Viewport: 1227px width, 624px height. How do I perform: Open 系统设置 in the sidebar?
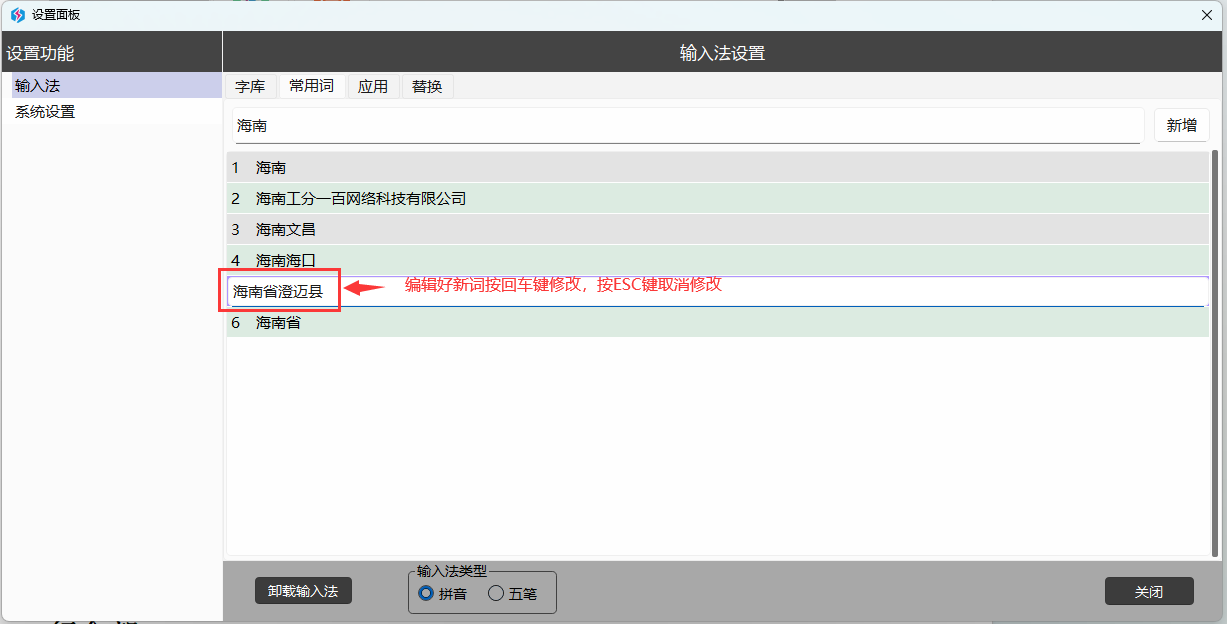[x=116, y=112]
